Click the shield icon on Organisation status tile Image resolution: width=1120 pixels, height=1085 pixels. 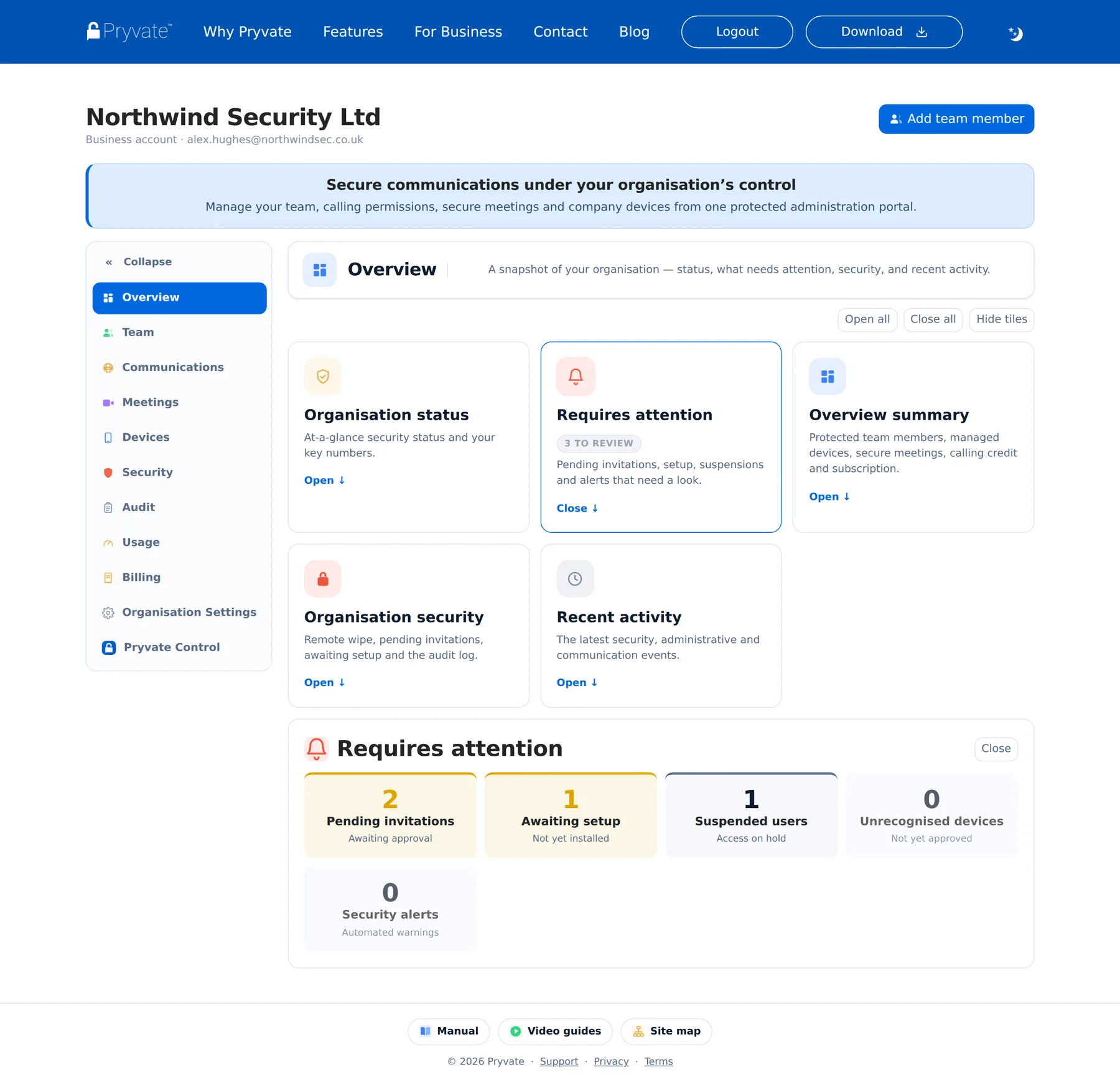322,377
